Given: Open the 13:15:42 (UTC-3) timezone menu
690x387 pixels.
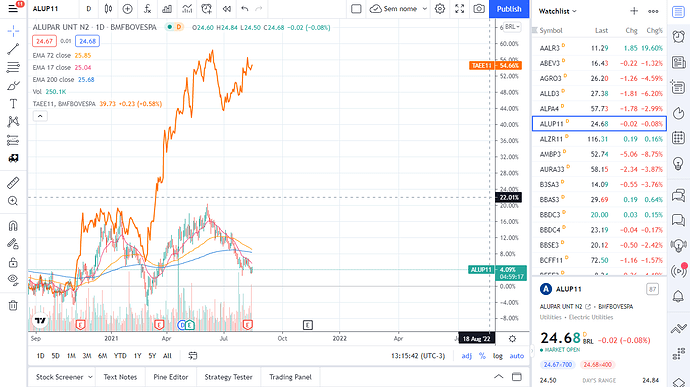Looking at the screenshot, I should [x=418, y=356].
